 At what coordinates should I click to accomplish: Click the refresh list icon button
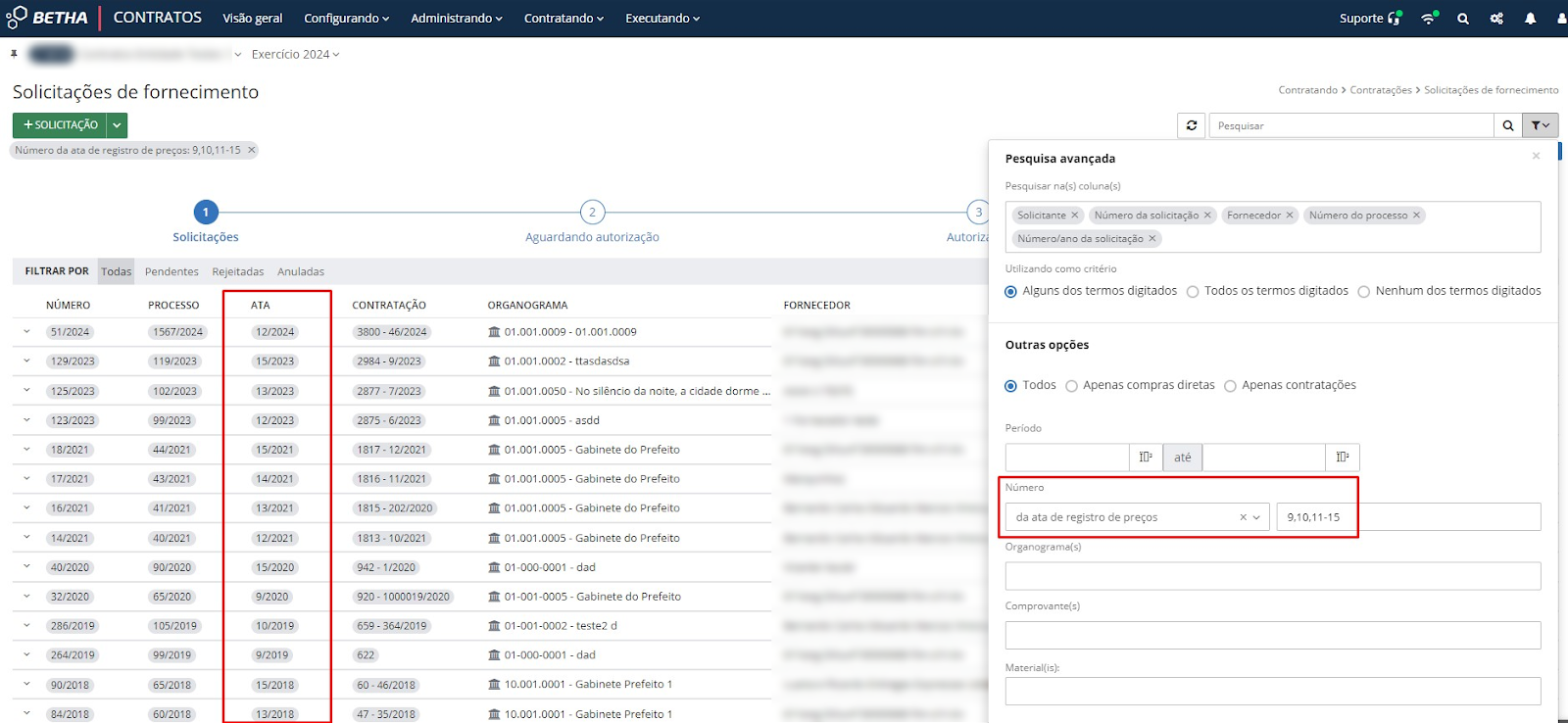[x=1192, y=125]
